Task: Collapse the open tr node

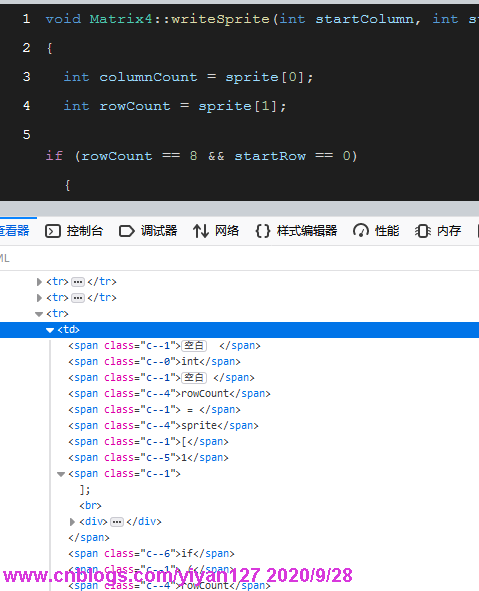Action: click(x=39, y=314)
